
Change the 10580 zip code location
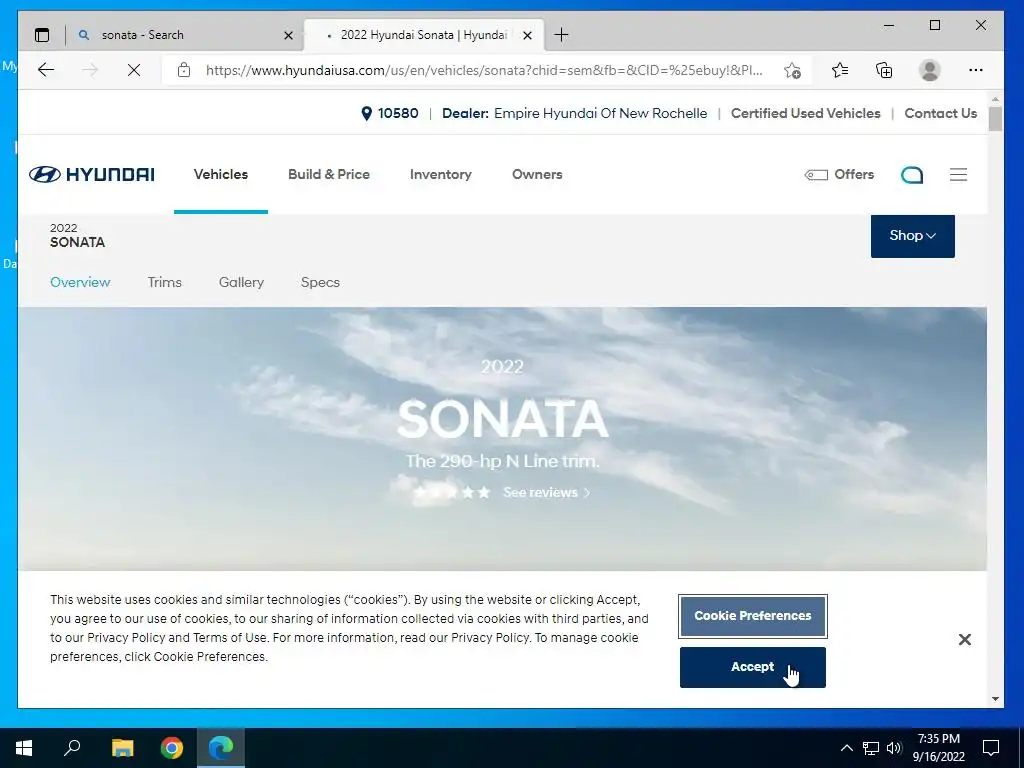(398, 114)
